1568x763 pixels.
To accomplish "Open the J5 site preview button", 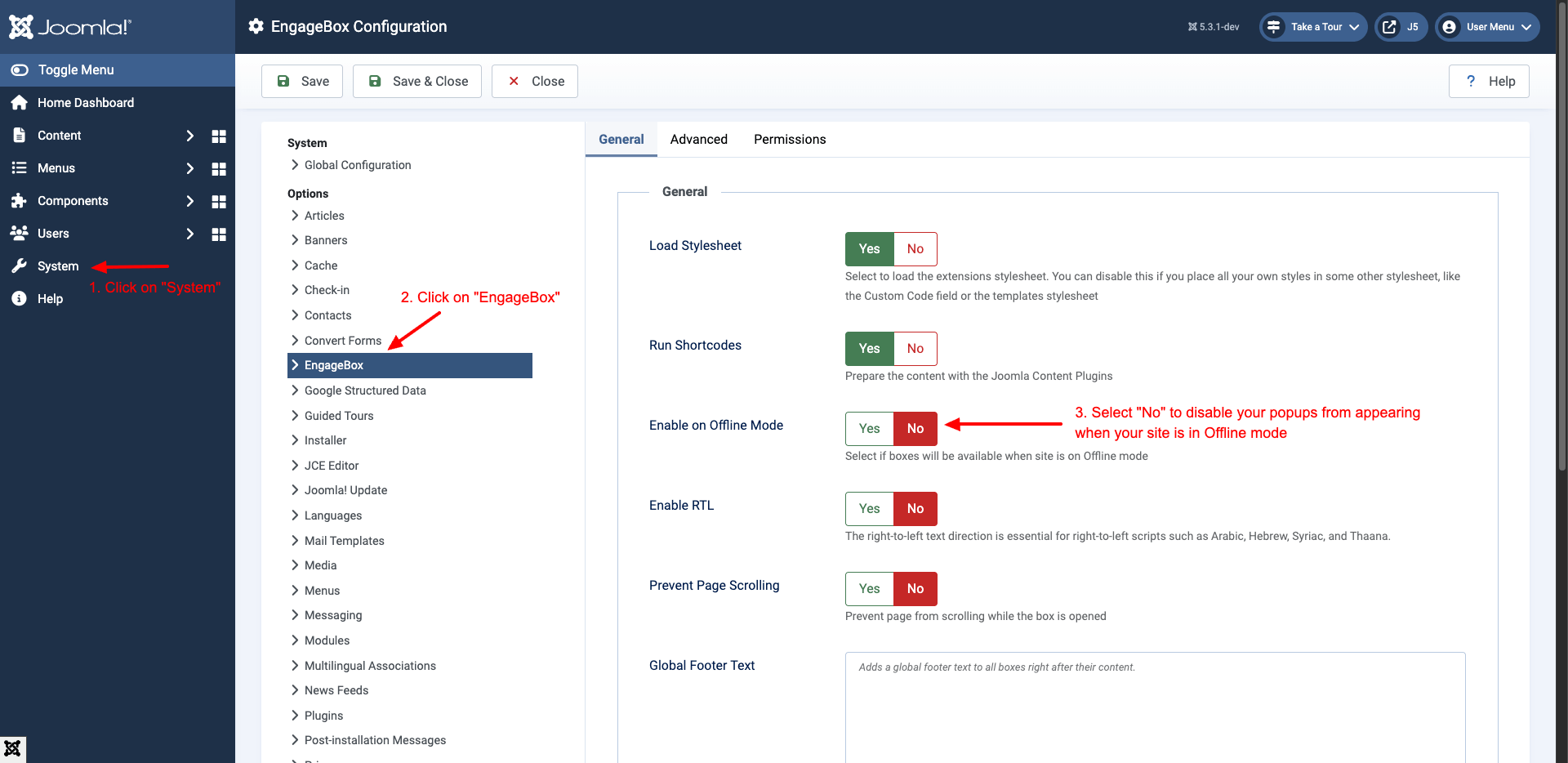I will pos(1401,27).
